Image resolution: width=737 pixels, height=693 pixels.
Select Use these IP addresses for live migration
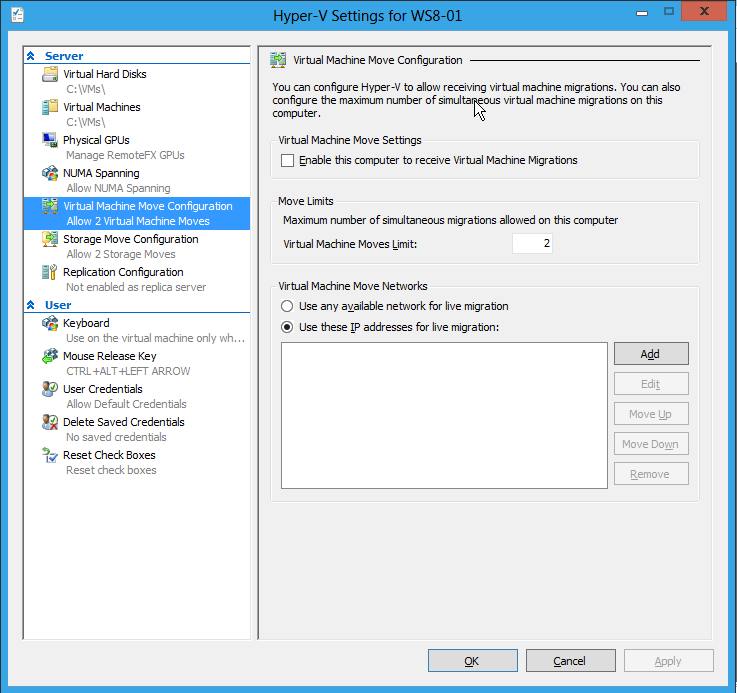pyautogui.click(x=287, y=327)
